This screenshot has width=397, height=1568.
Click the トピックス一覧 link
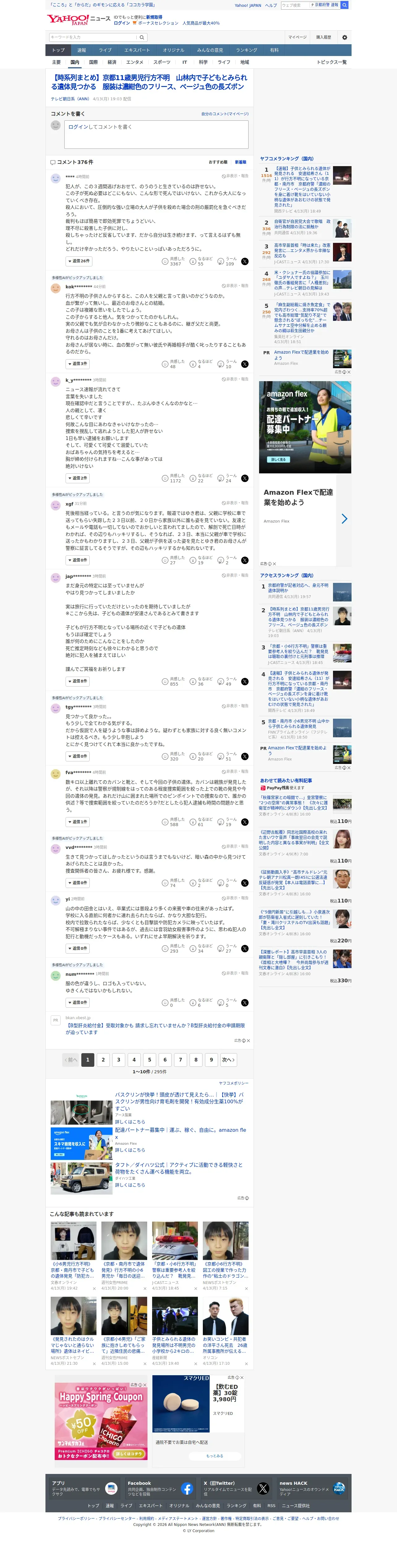(x=332, y=62)
